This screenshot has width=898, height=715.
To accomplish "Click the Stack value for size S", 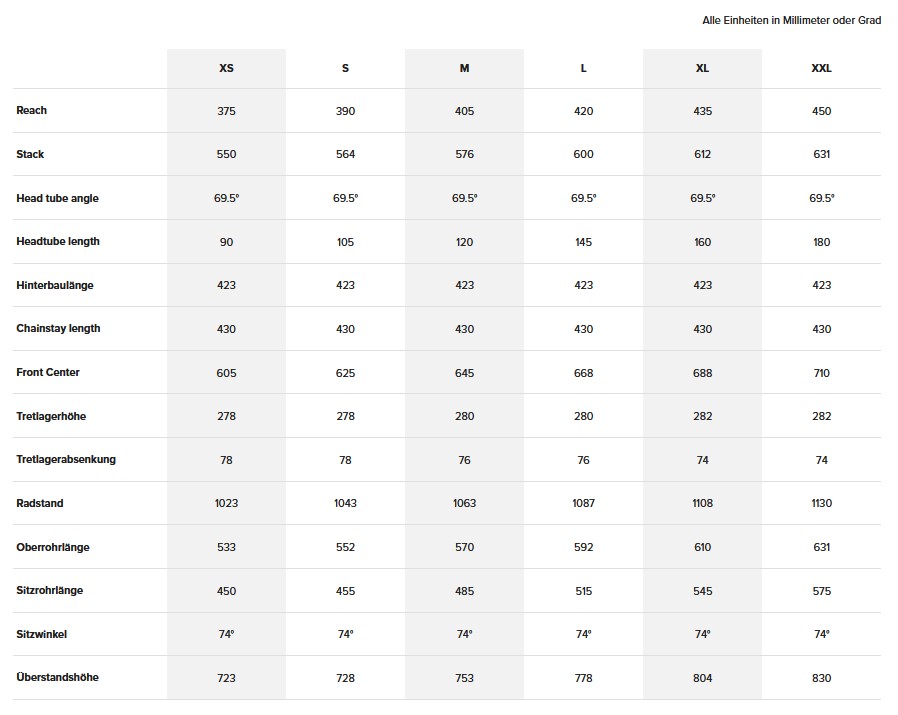I will (x=345, y=155).
